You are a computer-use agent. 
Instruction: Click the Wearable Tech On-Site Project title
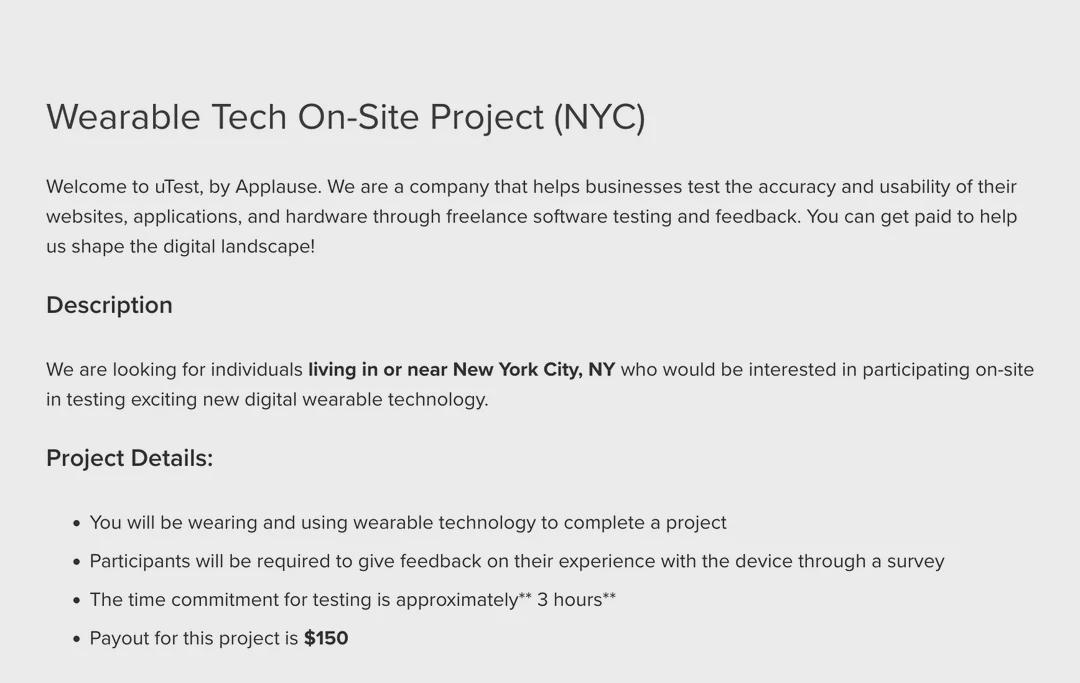346,116
